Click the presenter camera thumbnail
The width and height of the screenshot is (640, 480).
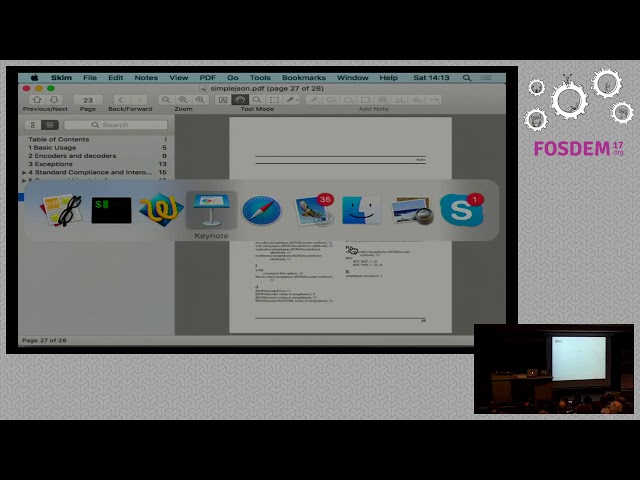coord(554,369)
